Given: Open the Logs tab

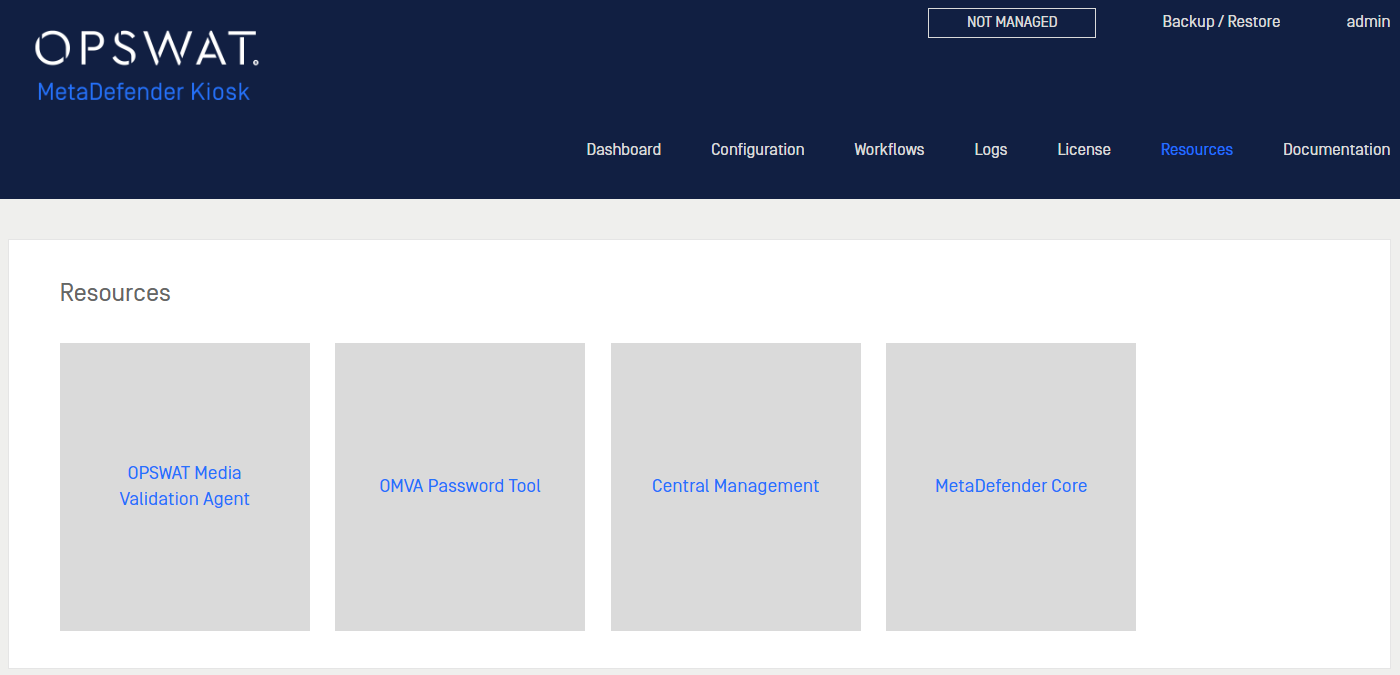Looking at the screenshot, I should 991,150.
